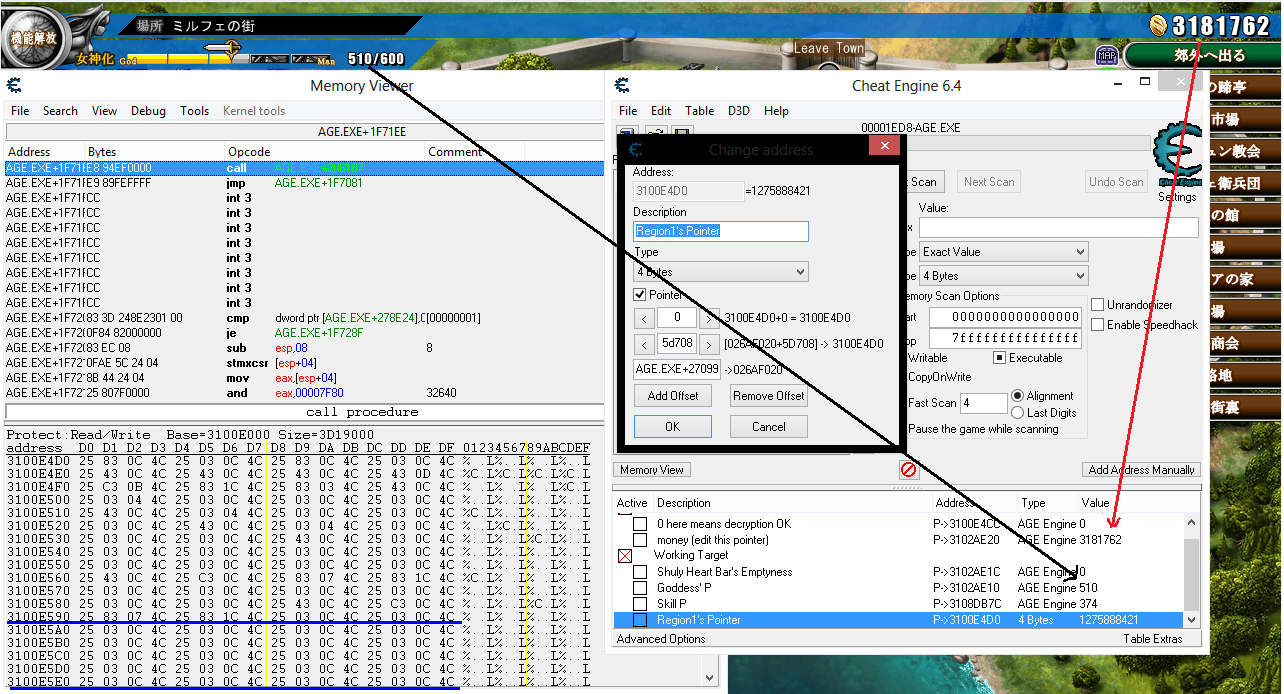The width and height of the screenshot is (1284, 694).
Task: Click the Opcode column header in Memory Viewer
Action: [x=249, y=152]
